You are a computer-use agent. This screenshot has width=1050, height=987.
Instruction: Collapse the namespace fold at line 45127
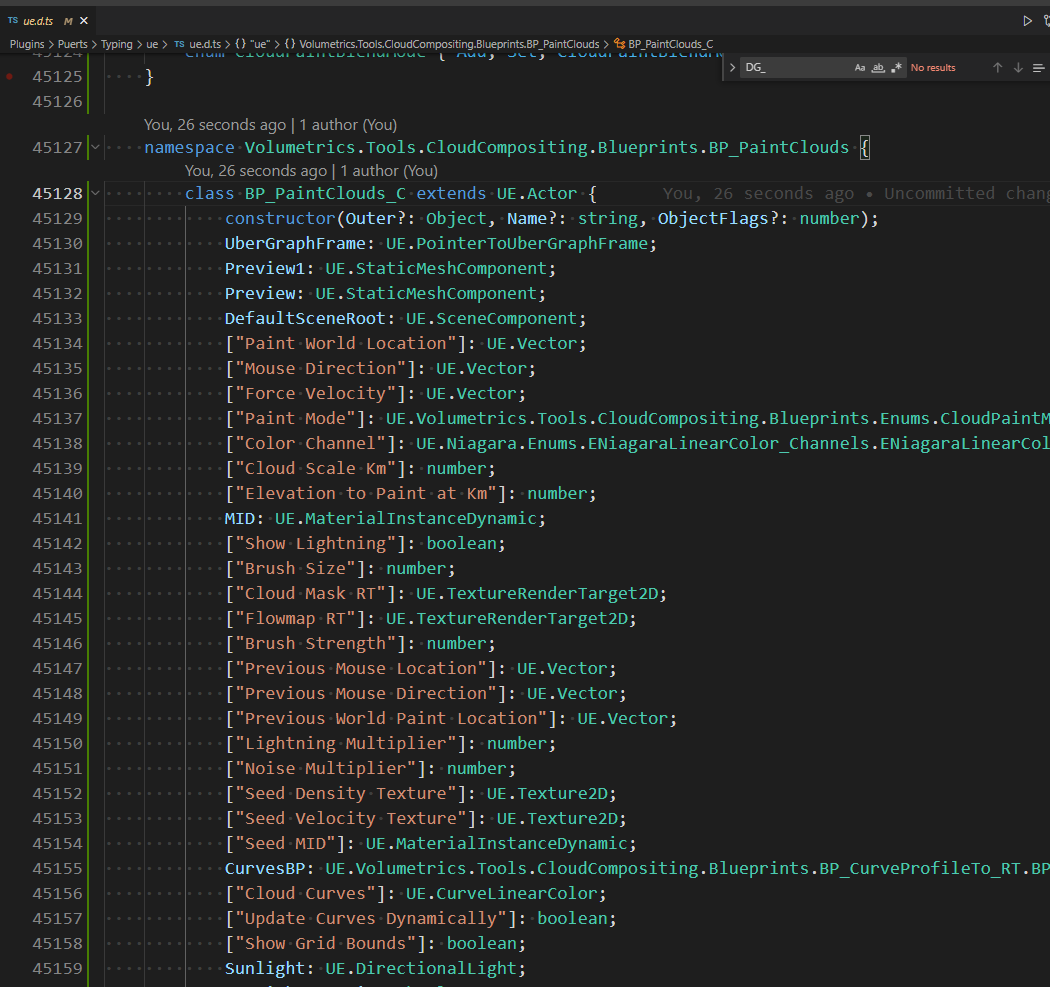tap(95, 146)
